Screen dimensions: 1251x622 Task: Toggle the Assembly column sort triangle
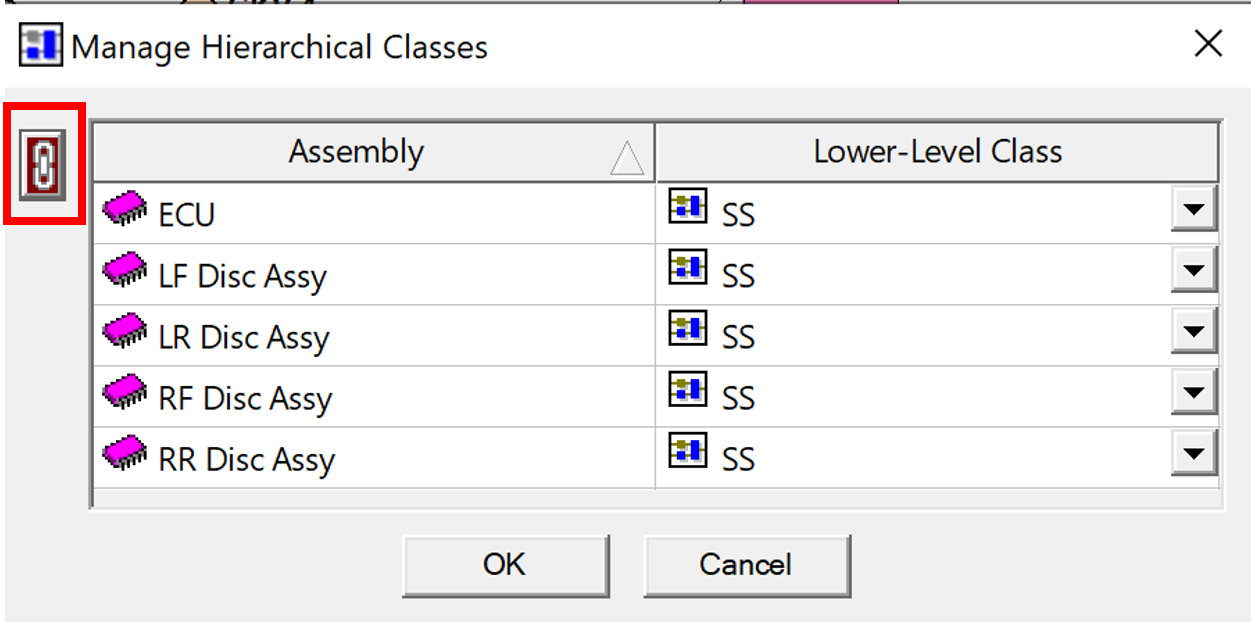(627, 158)
